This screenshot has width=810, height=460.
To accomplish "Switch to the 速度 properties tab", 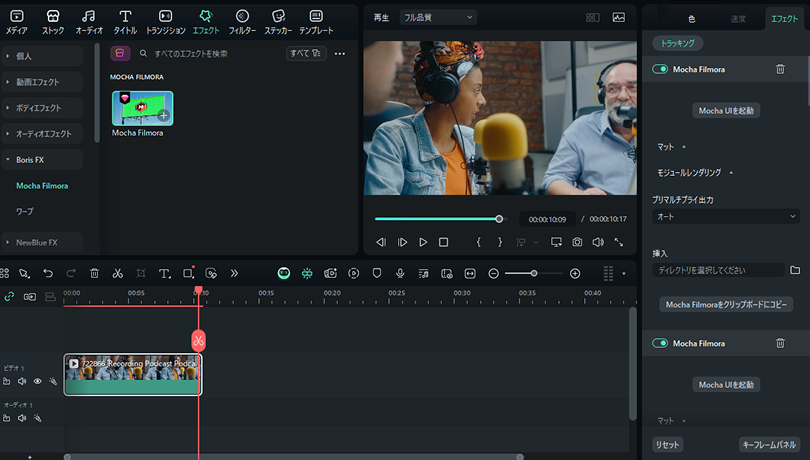I will point(738,19).
